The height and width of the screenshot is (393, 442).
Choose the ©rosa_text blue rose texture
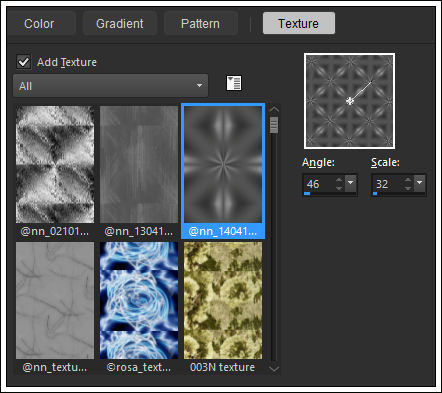(139, 300)
